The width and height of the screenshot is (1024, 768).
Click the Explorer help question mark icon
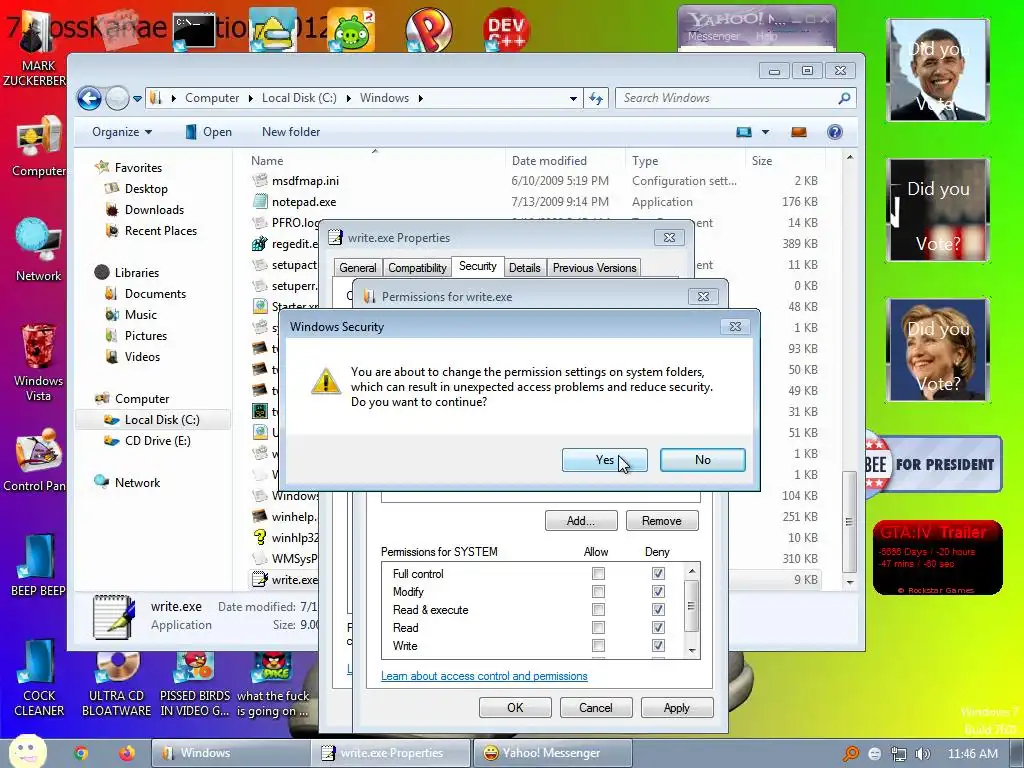coord(835,132)
